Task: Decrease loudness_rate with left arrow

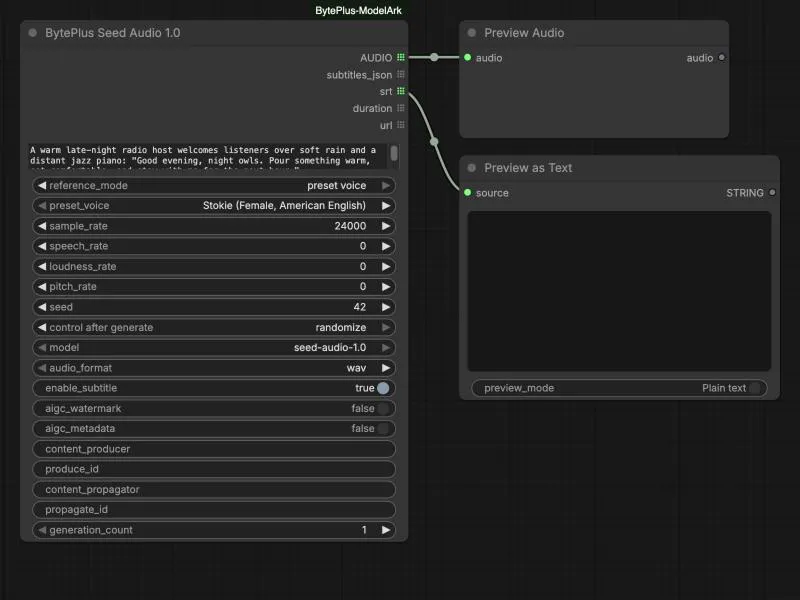Action: 42,266
